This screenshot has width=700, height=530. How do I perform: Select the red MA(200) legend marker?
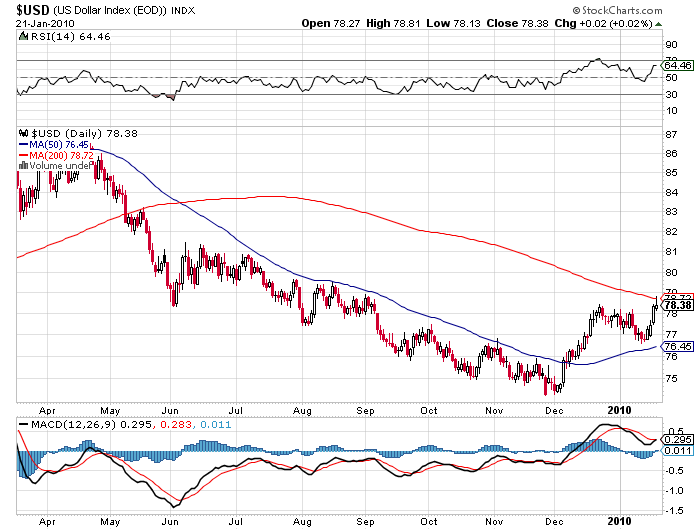(24, 155)
